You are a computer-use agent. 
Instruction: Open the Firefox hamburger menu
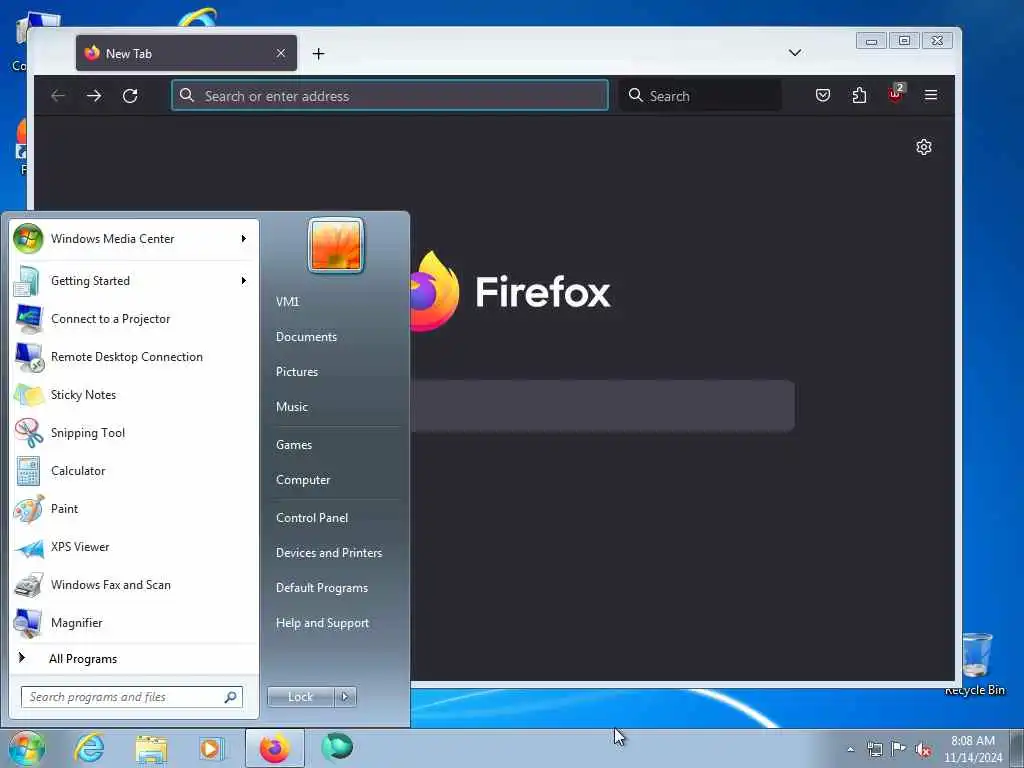(931, 95)
